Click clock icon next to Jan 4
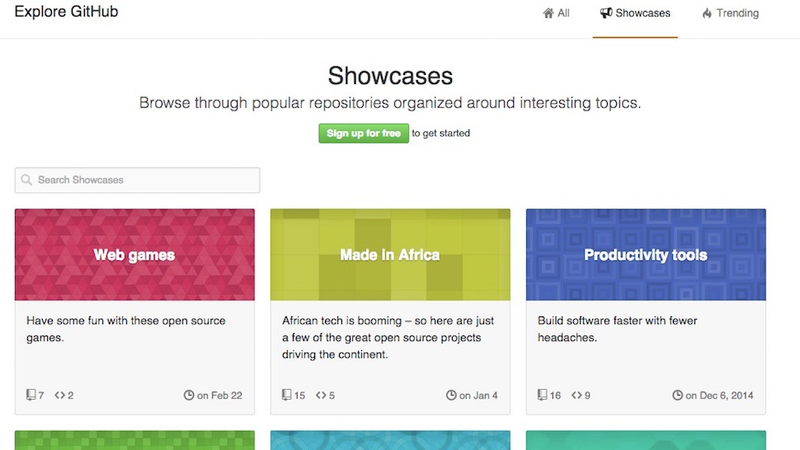Viewport: 800px width, 450px height. tap(451, 395)
